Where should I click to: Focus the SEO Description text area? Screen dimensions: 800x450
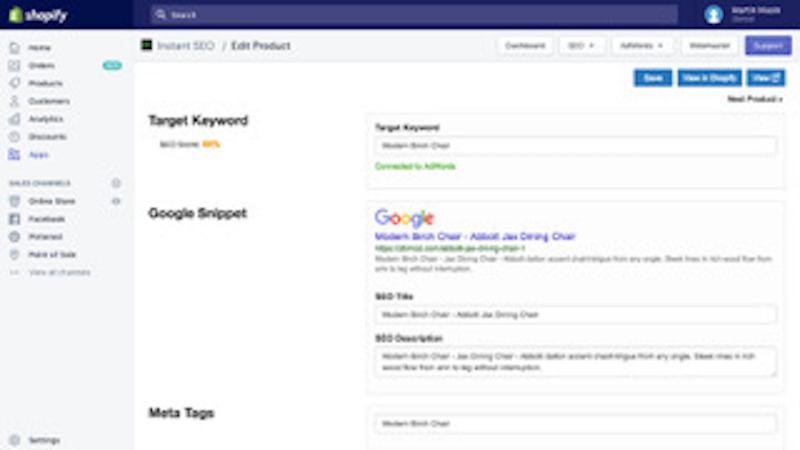(576, 362)
